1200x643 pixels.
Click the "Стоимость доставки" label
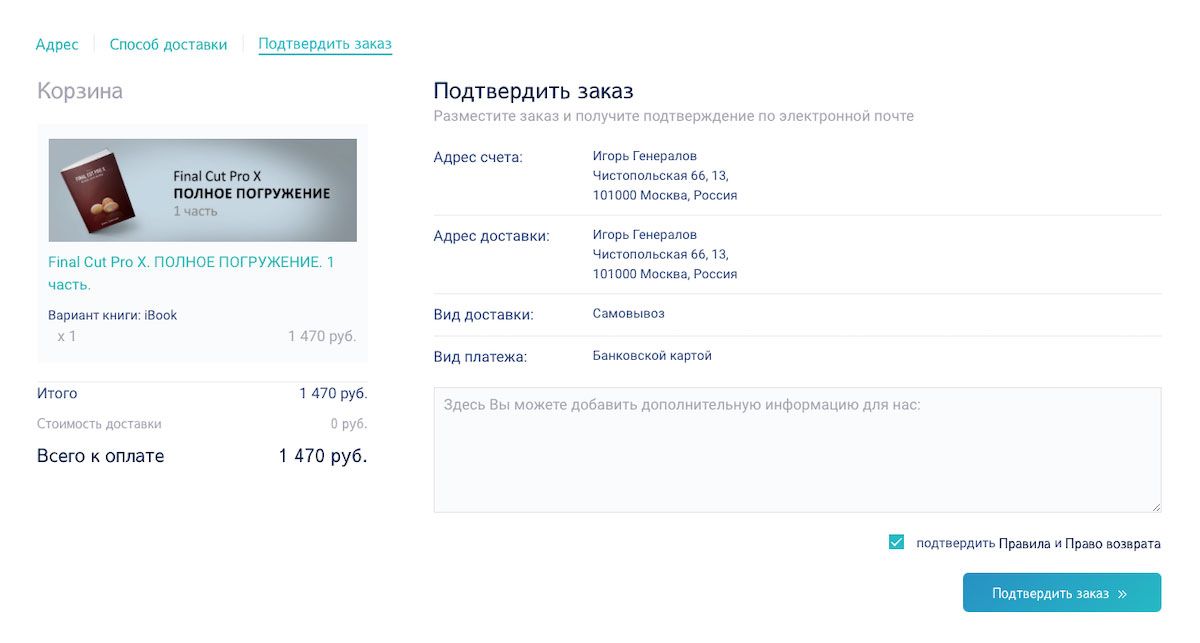(x=99, y=424)
